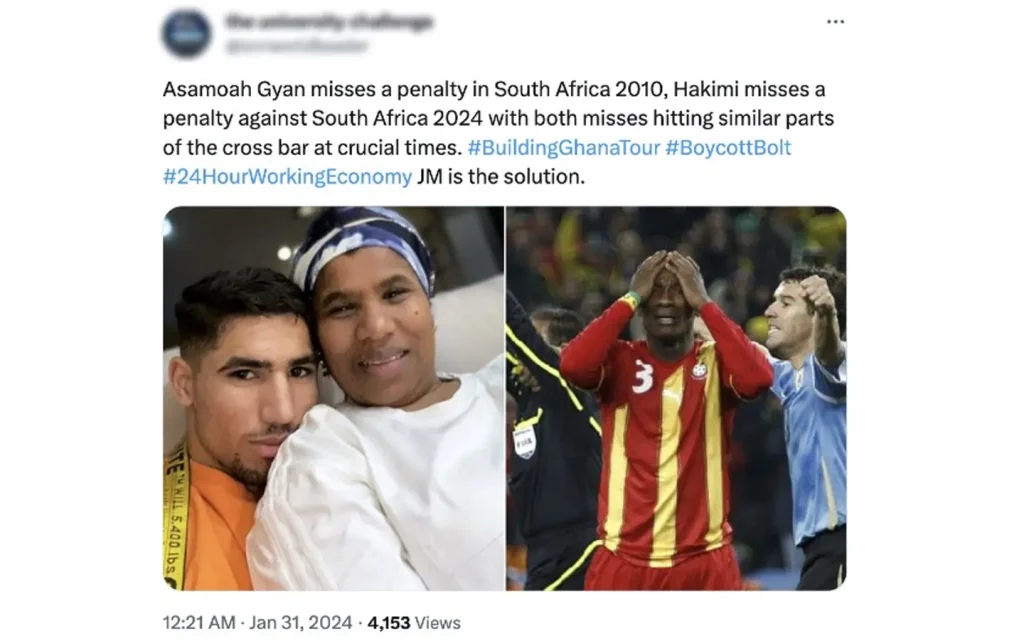This screenshot has height=641, width=1024.
Task: Open the #BuildingGhanaTour hashtag
Action: click(564, 148)
